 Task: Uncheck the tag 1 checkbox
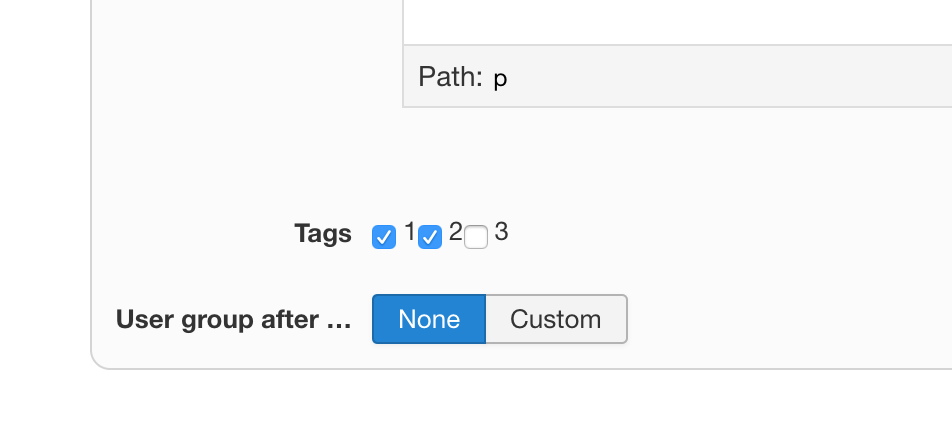click(x=384, y=237)
